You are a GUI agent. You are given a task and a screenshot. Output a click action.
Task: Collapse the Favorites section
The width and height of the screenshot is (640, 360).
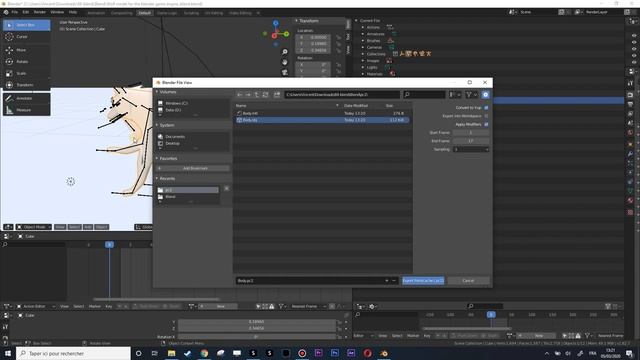coord(157,158)
